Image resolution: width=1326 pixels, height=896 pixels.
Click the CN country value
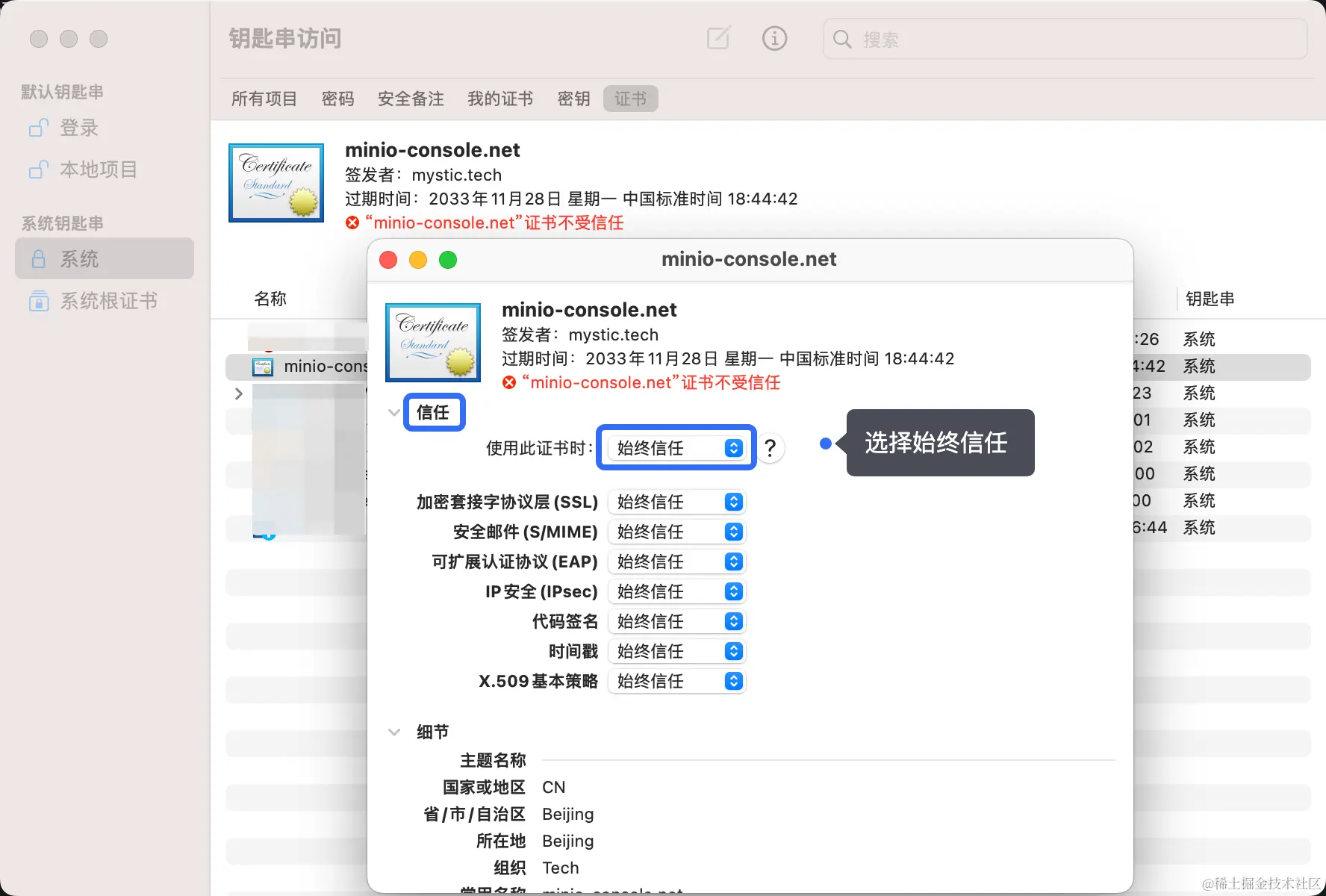[553, 787]
